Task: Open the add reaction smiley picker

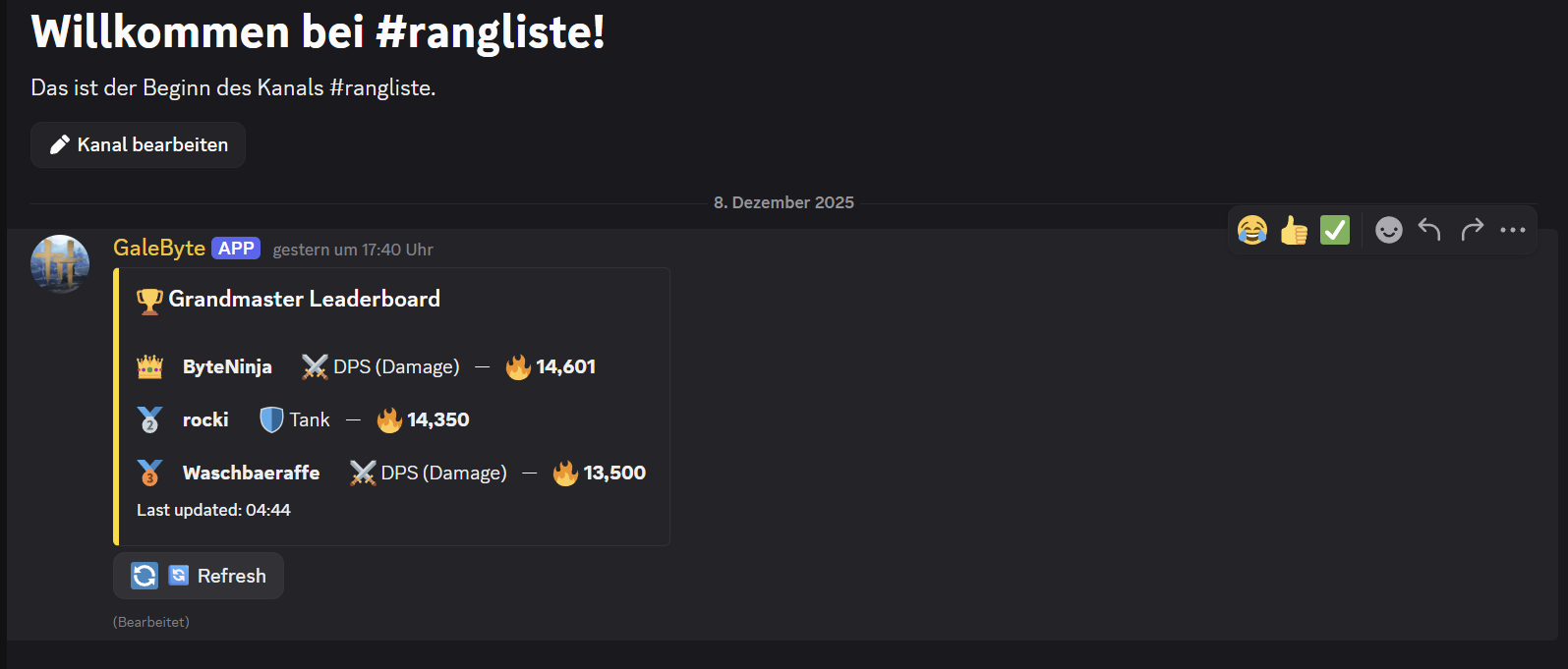Action: point(1388,230)
